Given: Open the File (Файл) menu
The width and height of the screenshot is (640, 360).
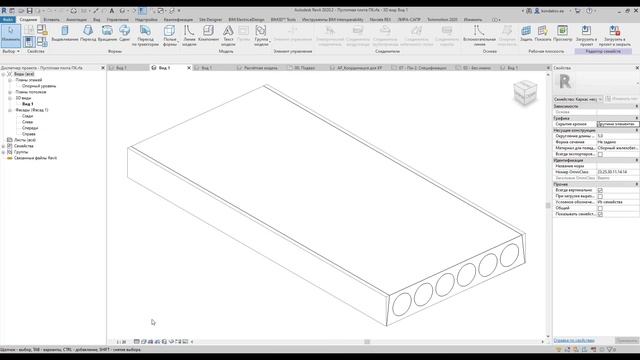Looking at the screenshot, I should coord(8,20).
